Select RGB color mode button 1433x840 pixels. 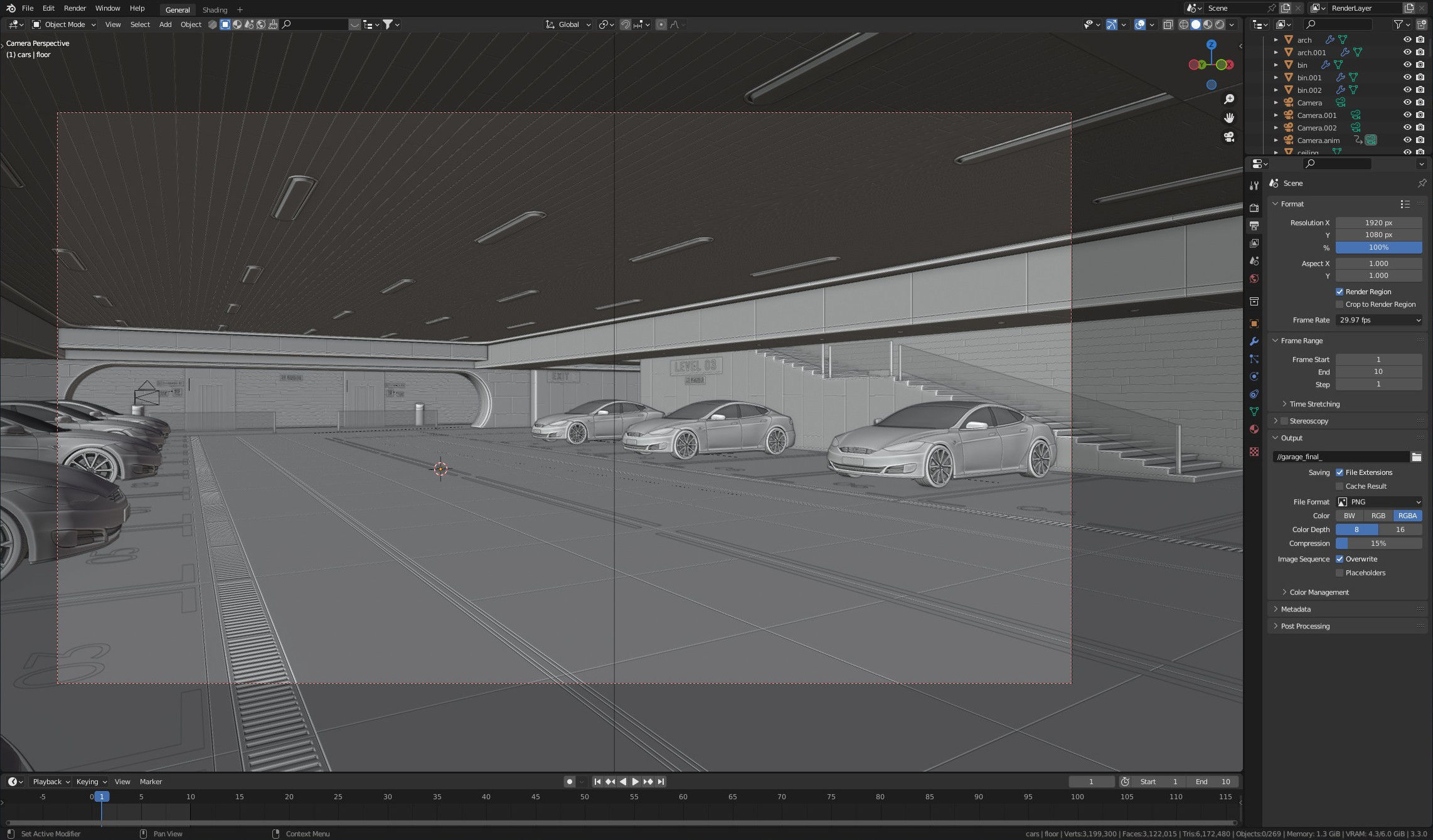[x=1378, y=516]
